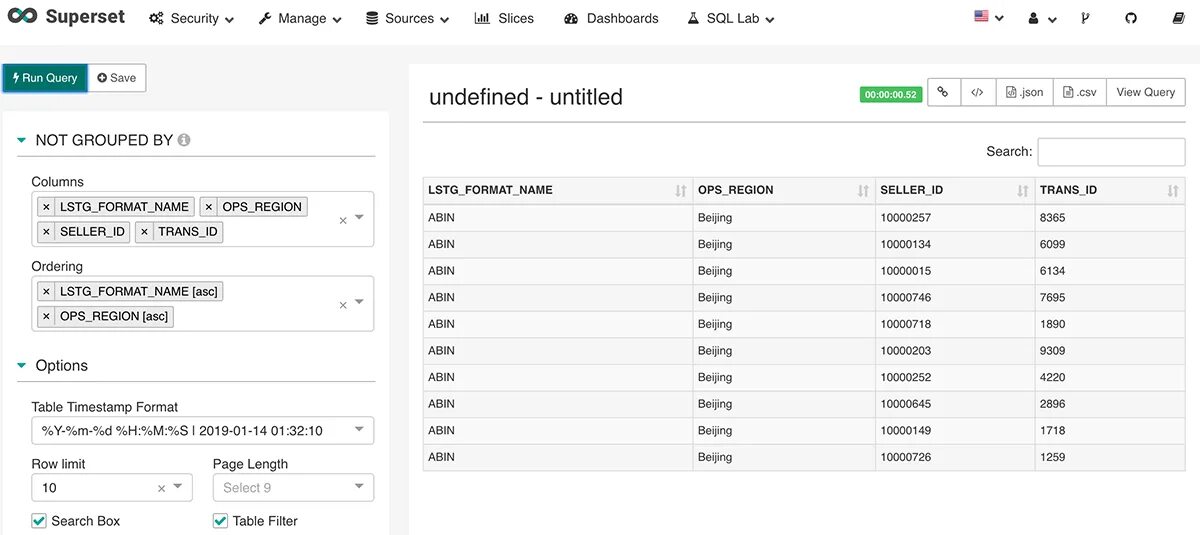The image size is (1200, 535).
Task: Collapse the Options section
Action: (x=22, y=366)
